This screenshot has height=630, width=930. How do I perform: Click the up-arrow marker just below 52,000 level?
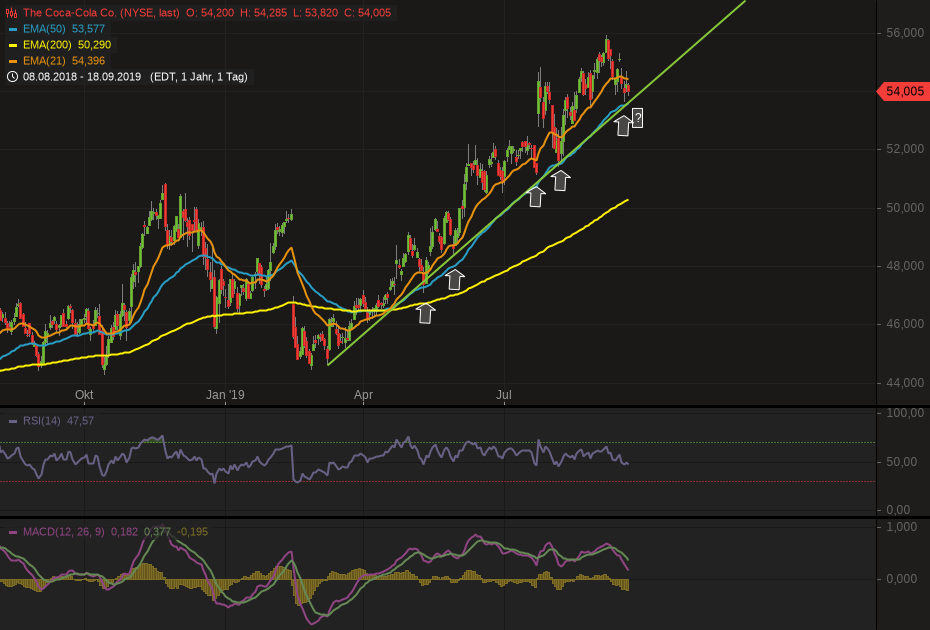[x=561, y=180]
